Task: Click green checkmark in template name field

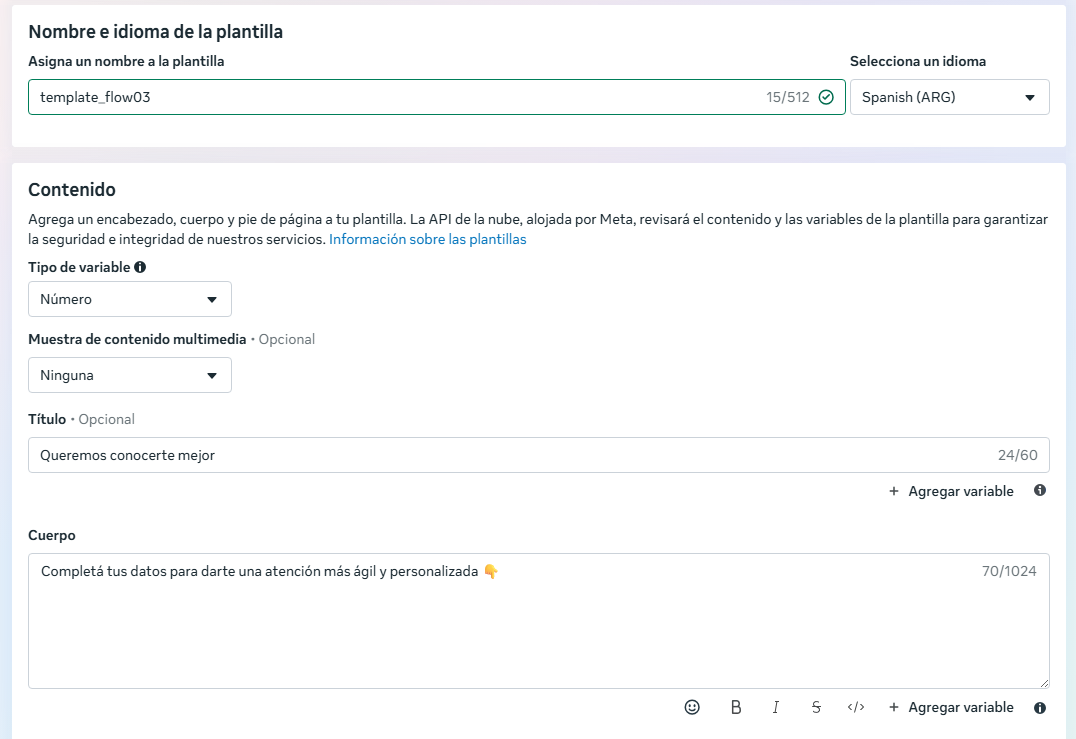Action: pos(826,97)
